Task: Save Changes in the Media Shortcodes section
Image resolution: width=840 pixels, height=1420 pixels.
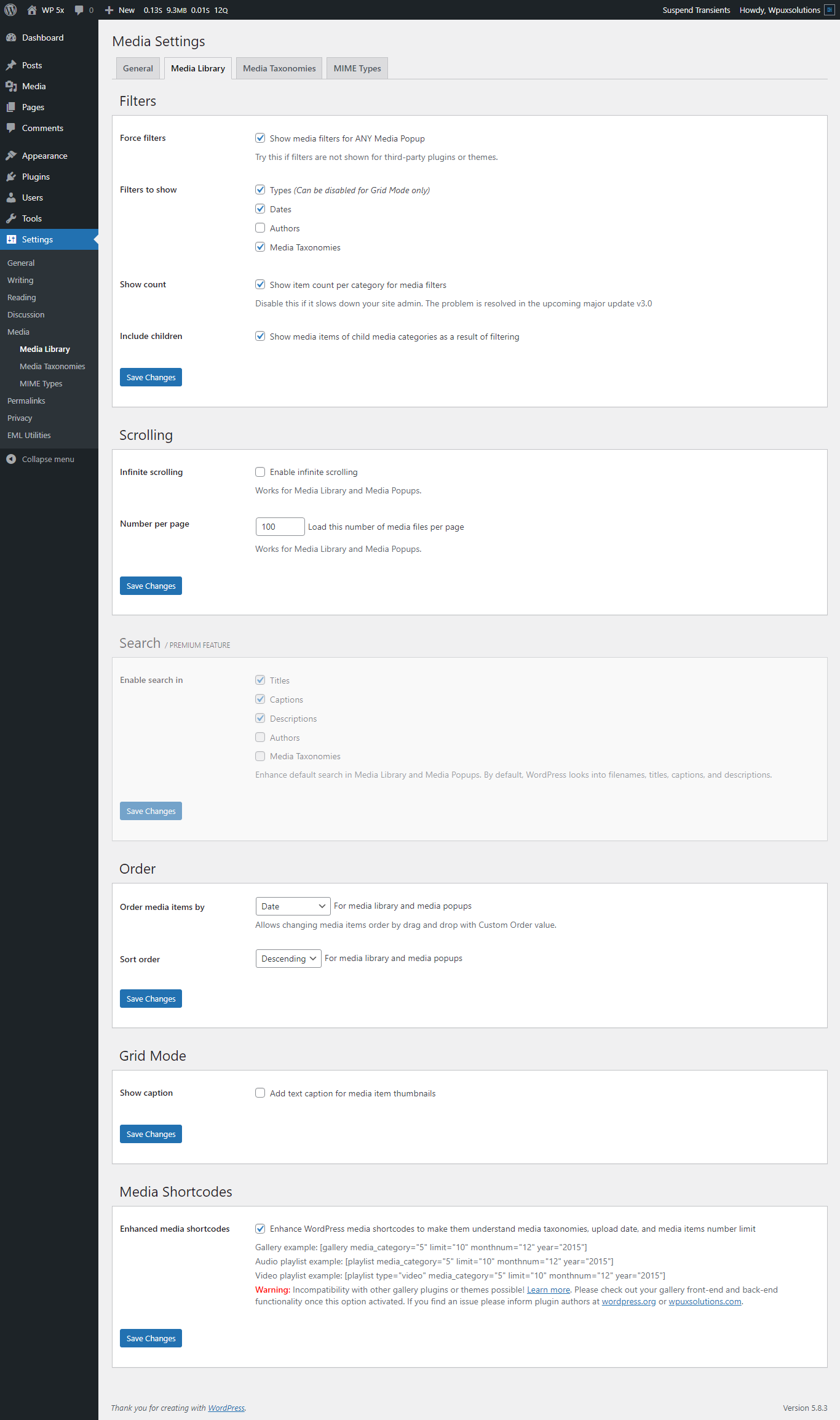Action: pyautogui.click(x=151, y=1338)
